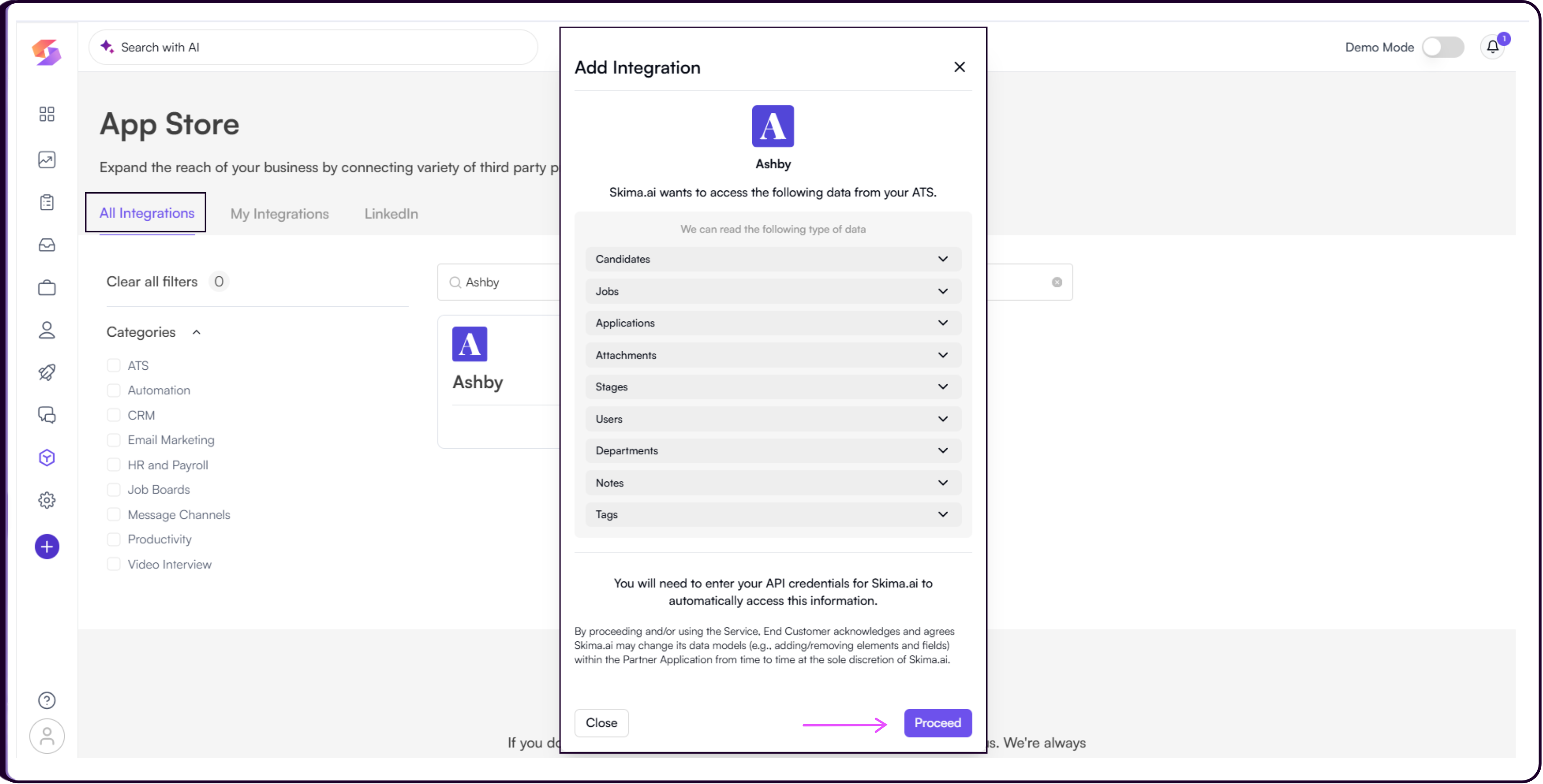Screen dimensions: 1543x784
Task: Check the Productivity category
Action: [x=113, y=539]
